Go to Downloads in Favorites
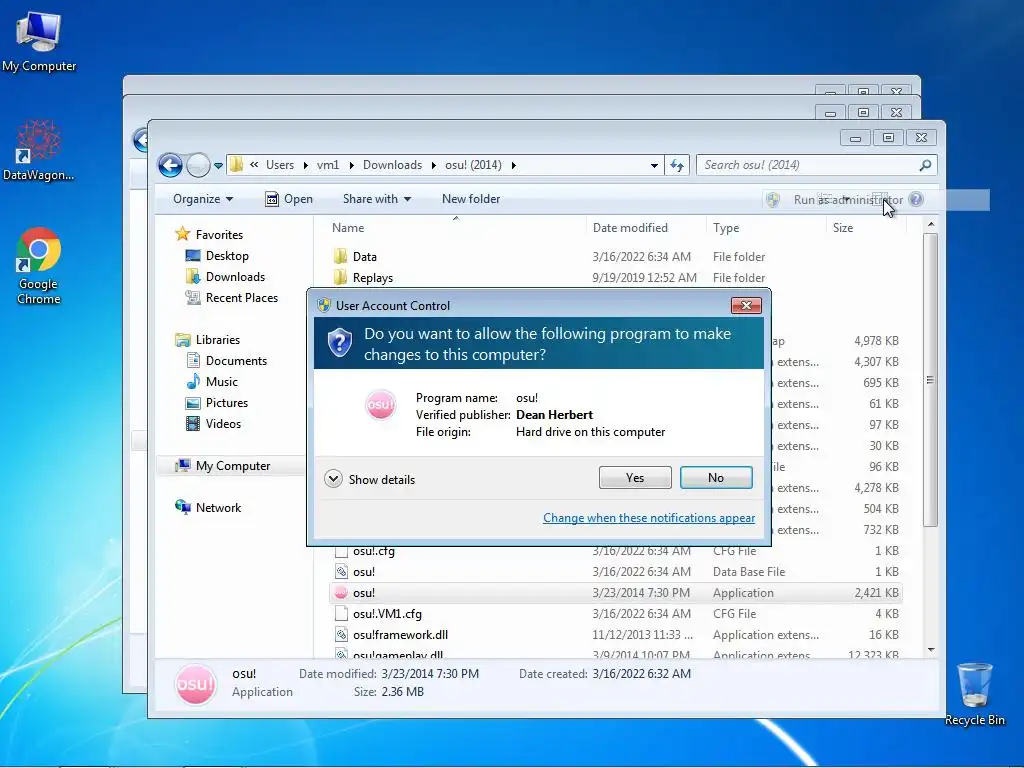 click(225, 276)
